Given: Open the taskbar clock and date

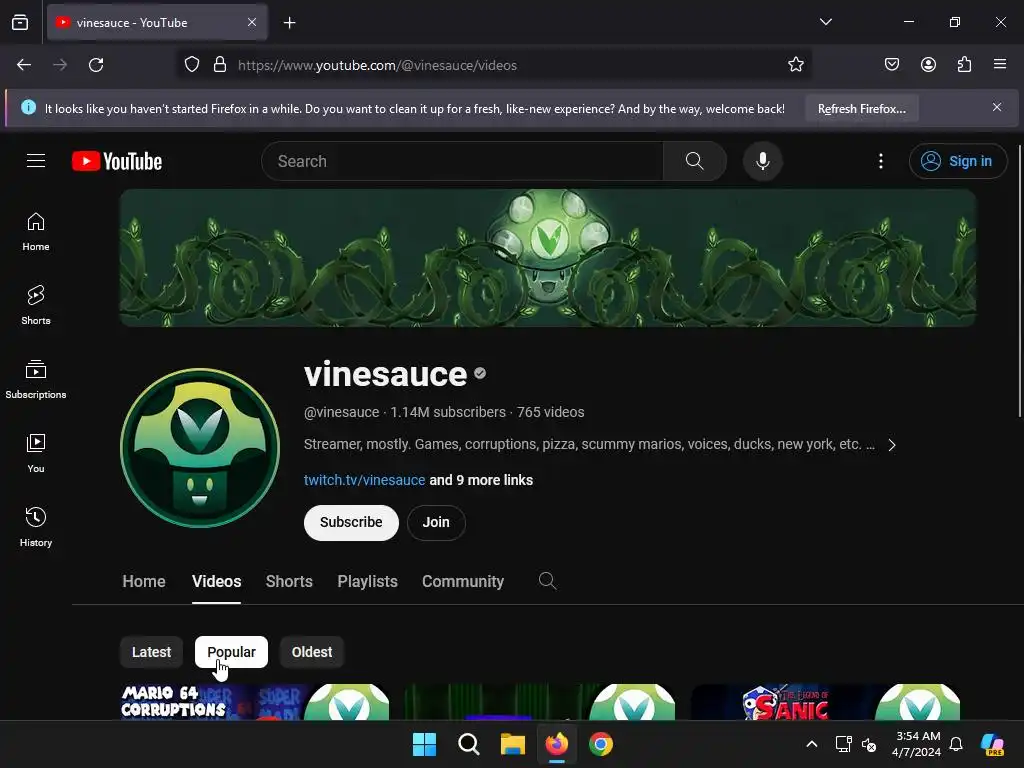Looking at the screenshot, I should 918,744.
